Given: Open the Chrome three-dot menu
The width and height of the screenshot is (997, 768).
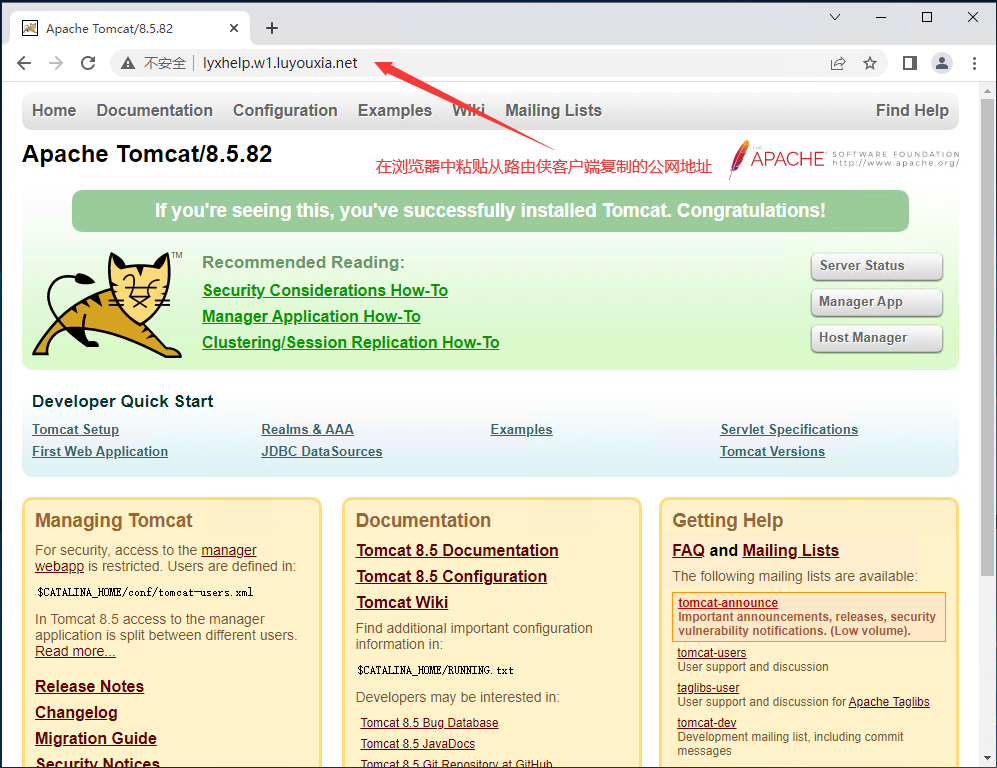Looking at the screenshot, I should click(x=974, y=63).
